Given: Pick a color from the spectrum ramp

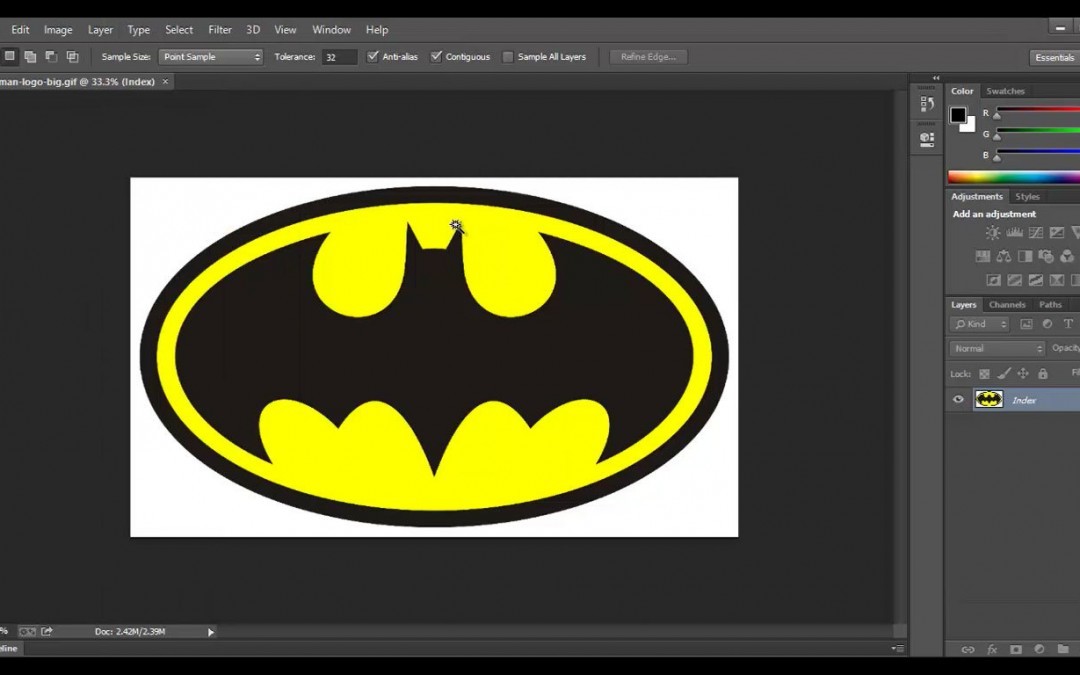Looking at the screenshot, I should coord(1014,176).
